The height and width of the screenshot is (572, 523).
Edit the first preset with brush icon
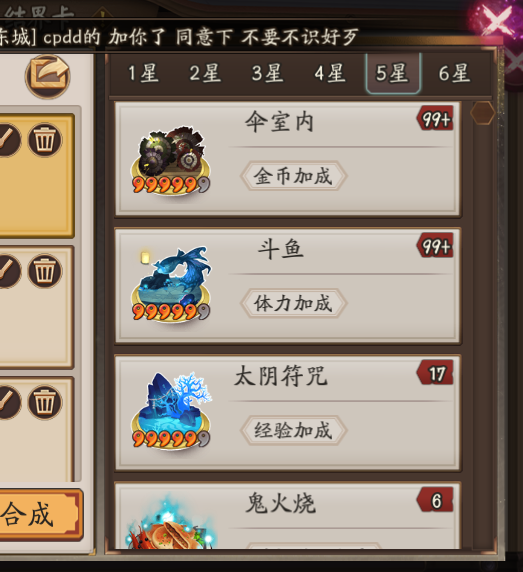coord(7,140)
